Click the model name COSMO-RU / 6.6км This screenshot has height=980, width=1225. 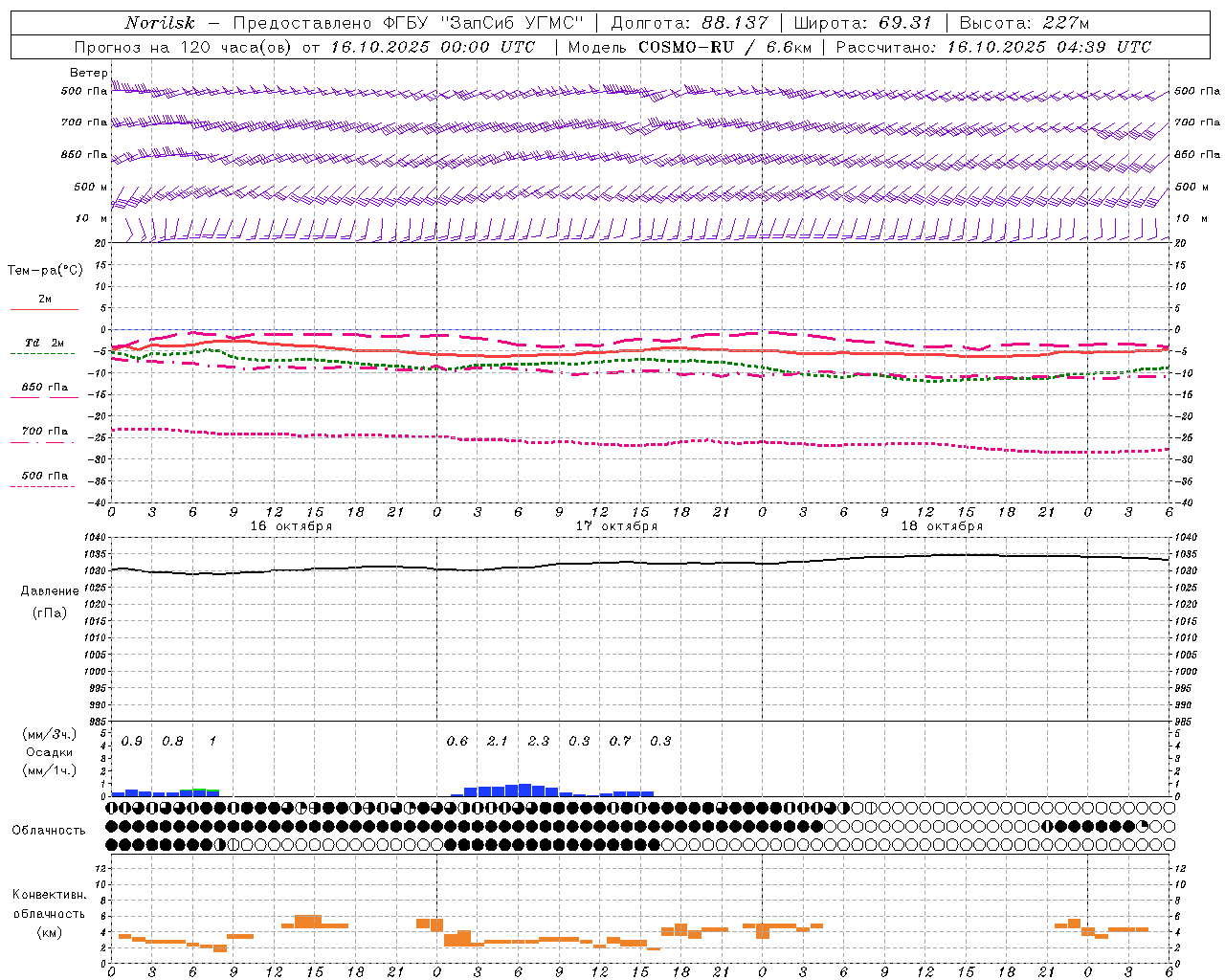click(724, 47)
